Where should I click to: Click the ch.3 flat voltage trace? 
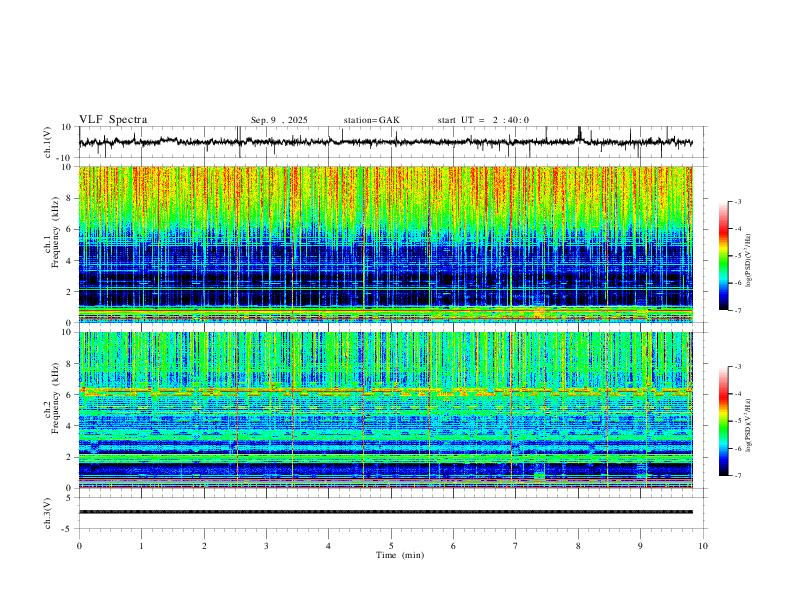[x=385, y=512]
